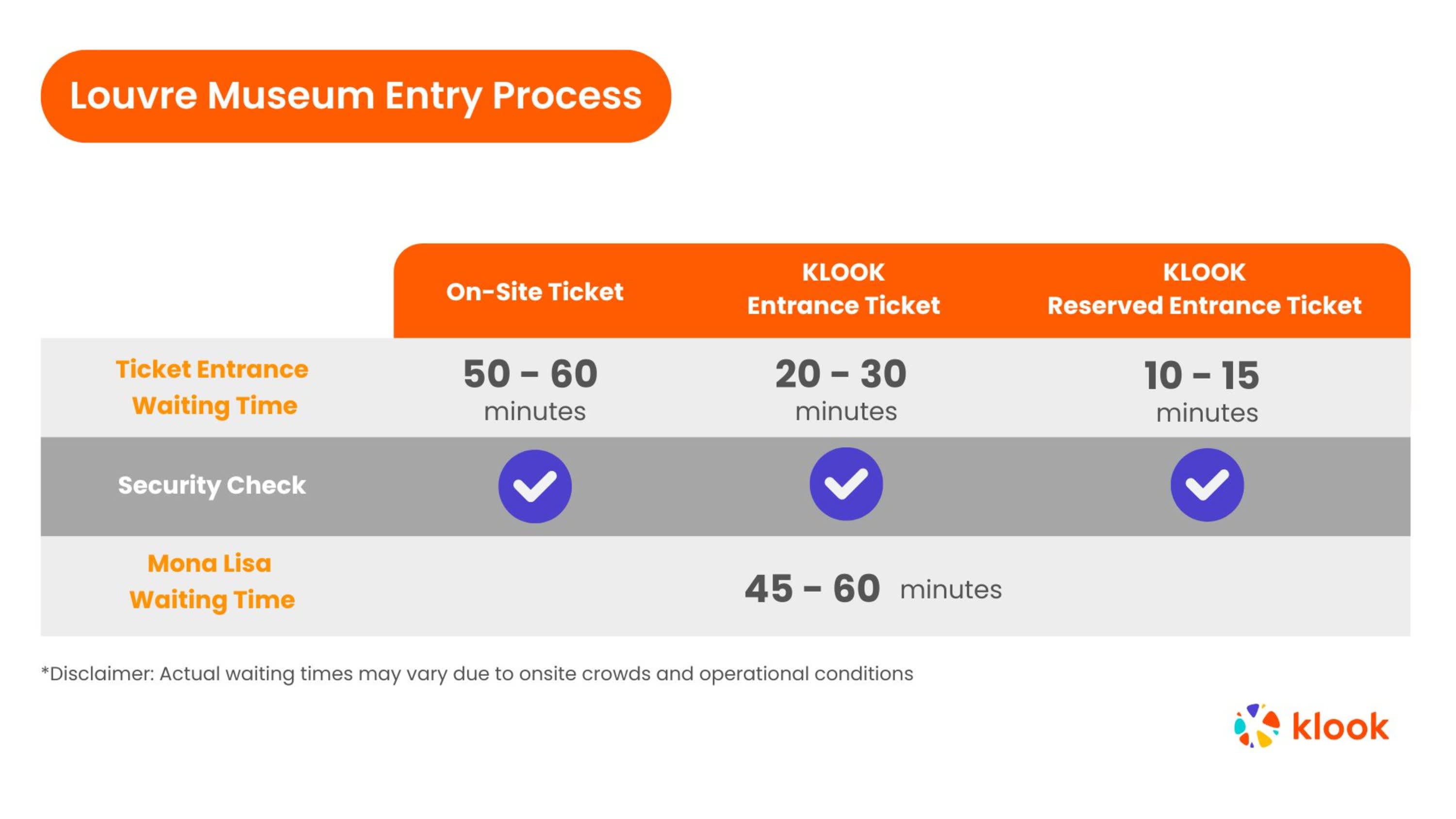
Task: Click the orange klook wordmark text
Action: click(1340, 727)
